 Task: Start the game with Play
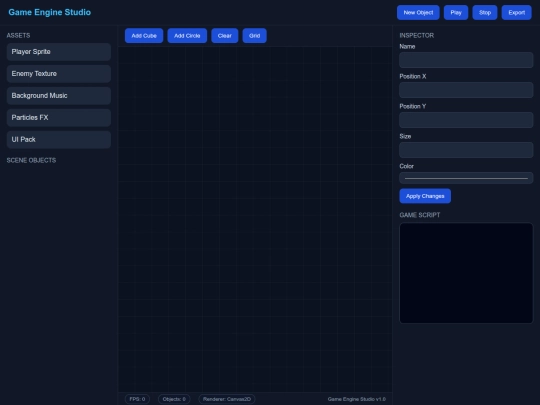(456, 12)
